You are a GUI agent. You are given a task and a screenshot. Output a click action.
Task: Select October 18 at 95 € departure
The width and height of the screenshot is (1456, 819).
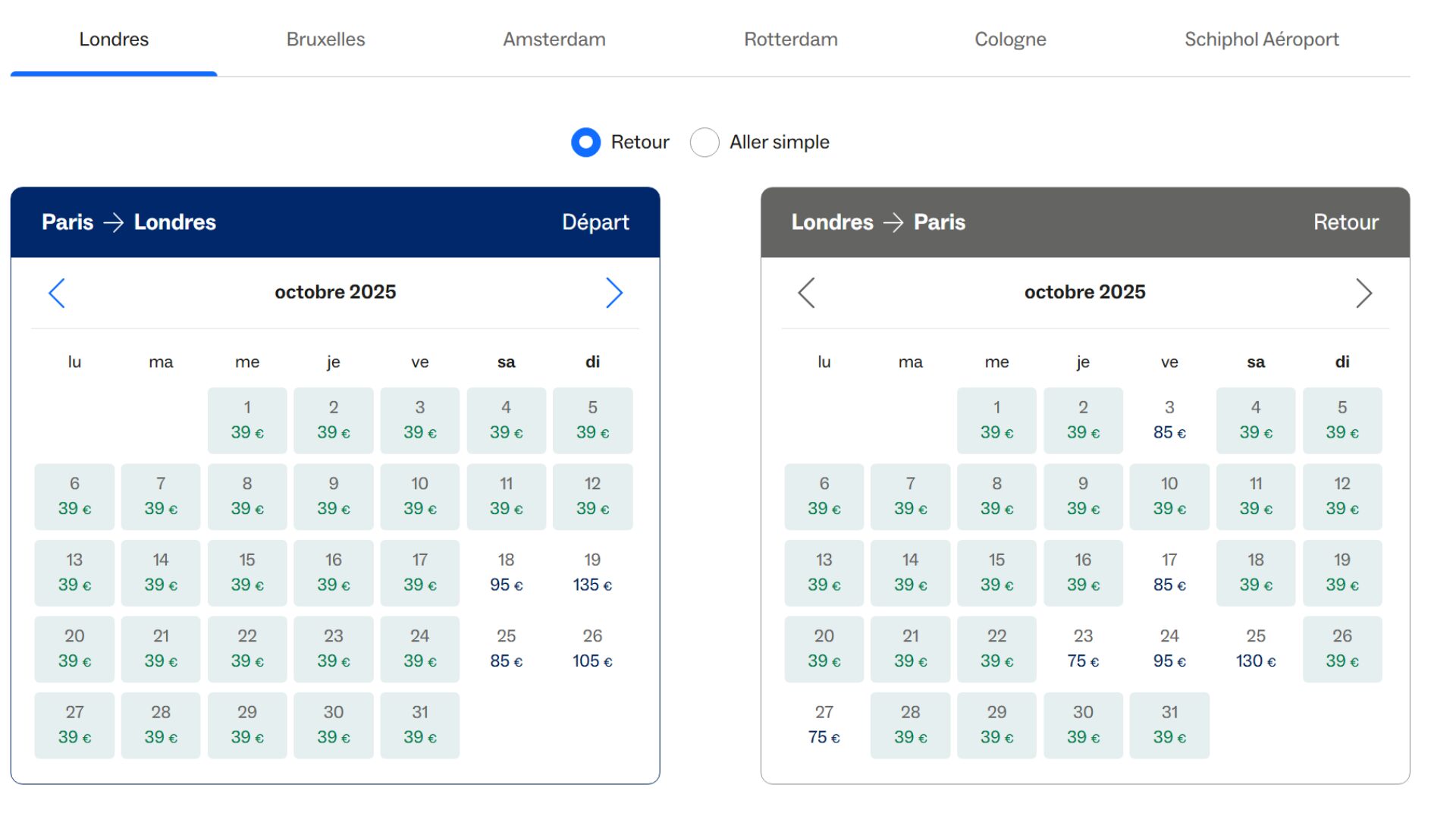506,573
